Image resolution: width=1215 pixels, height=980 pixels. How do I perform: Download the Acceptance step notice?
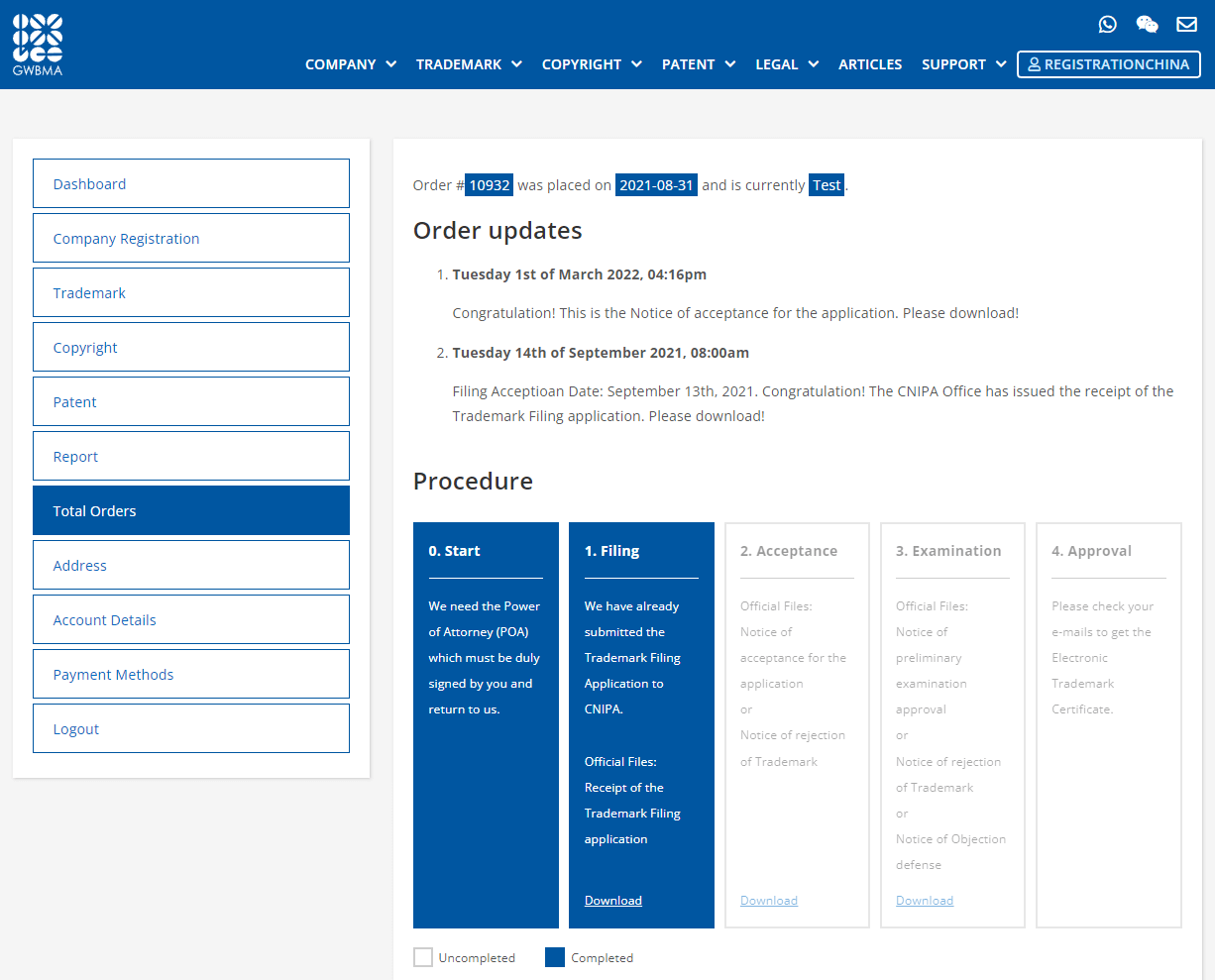click(769, 901)
